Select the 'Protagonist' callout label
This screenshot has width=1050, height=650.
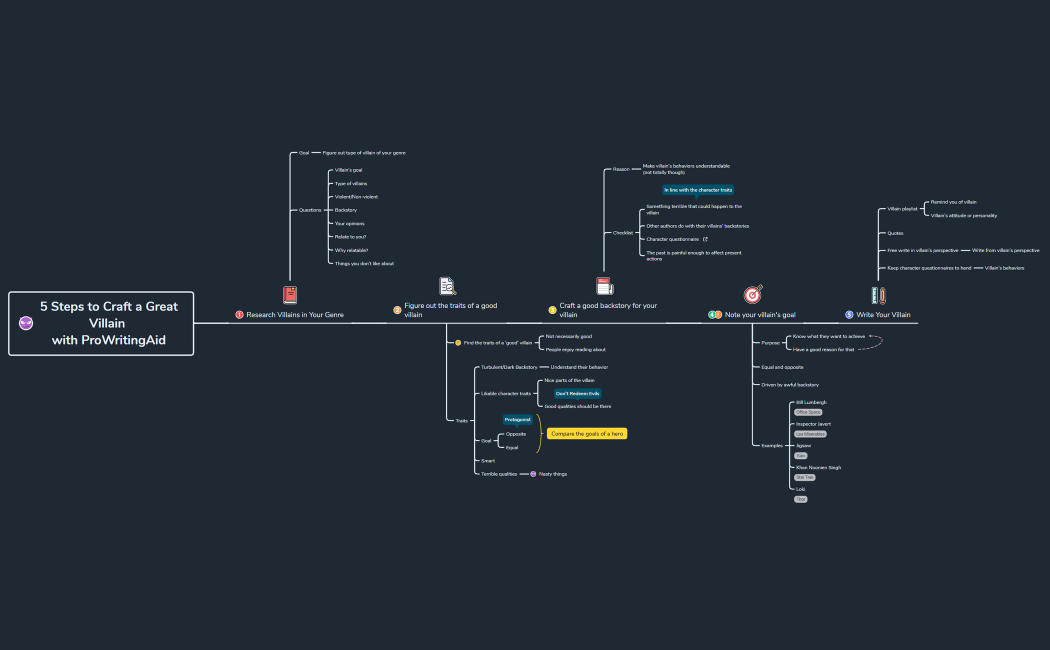coord(517,419)
